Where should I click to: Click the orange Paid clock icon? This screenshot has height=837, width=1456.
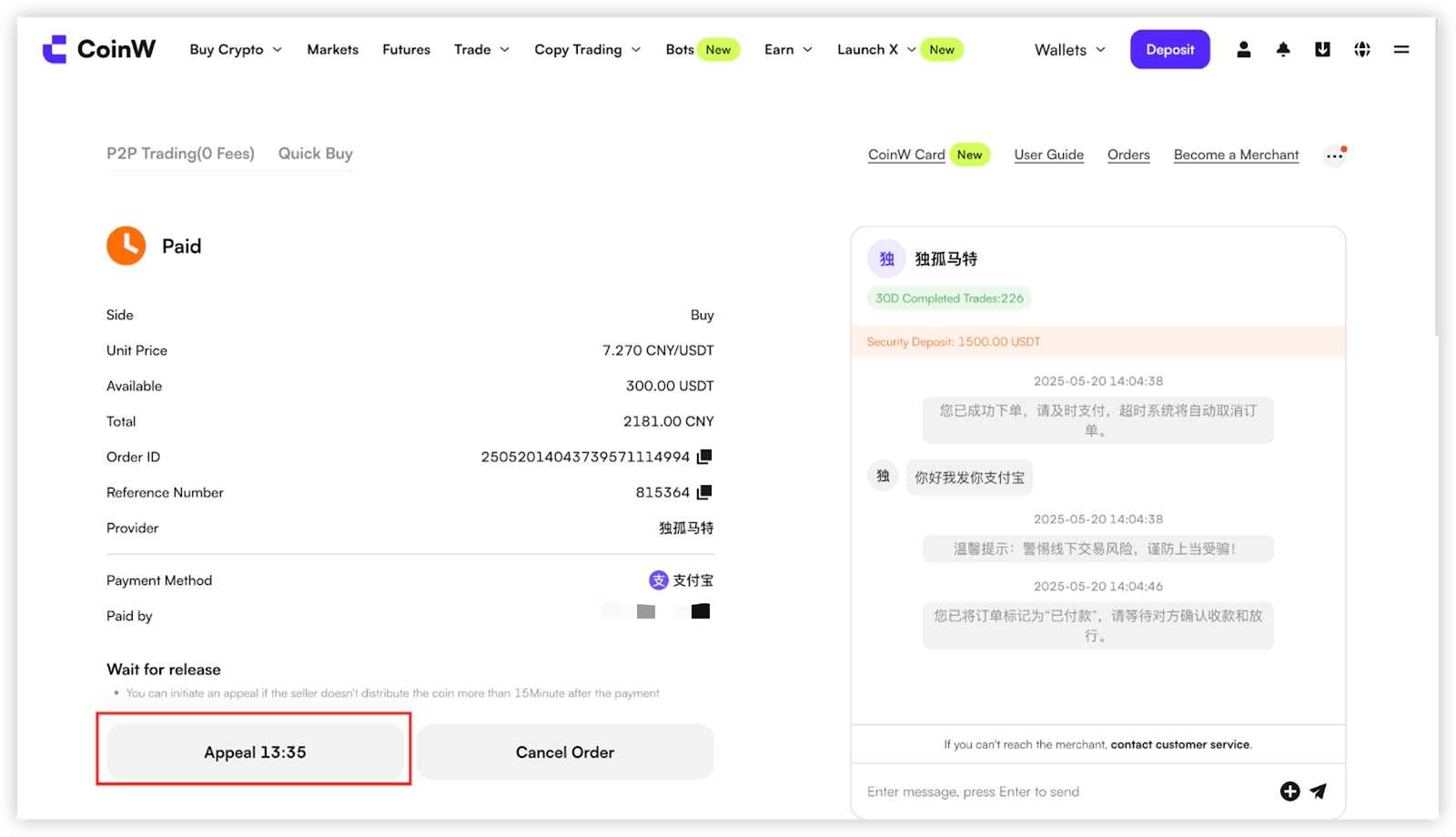pos(126,246)
